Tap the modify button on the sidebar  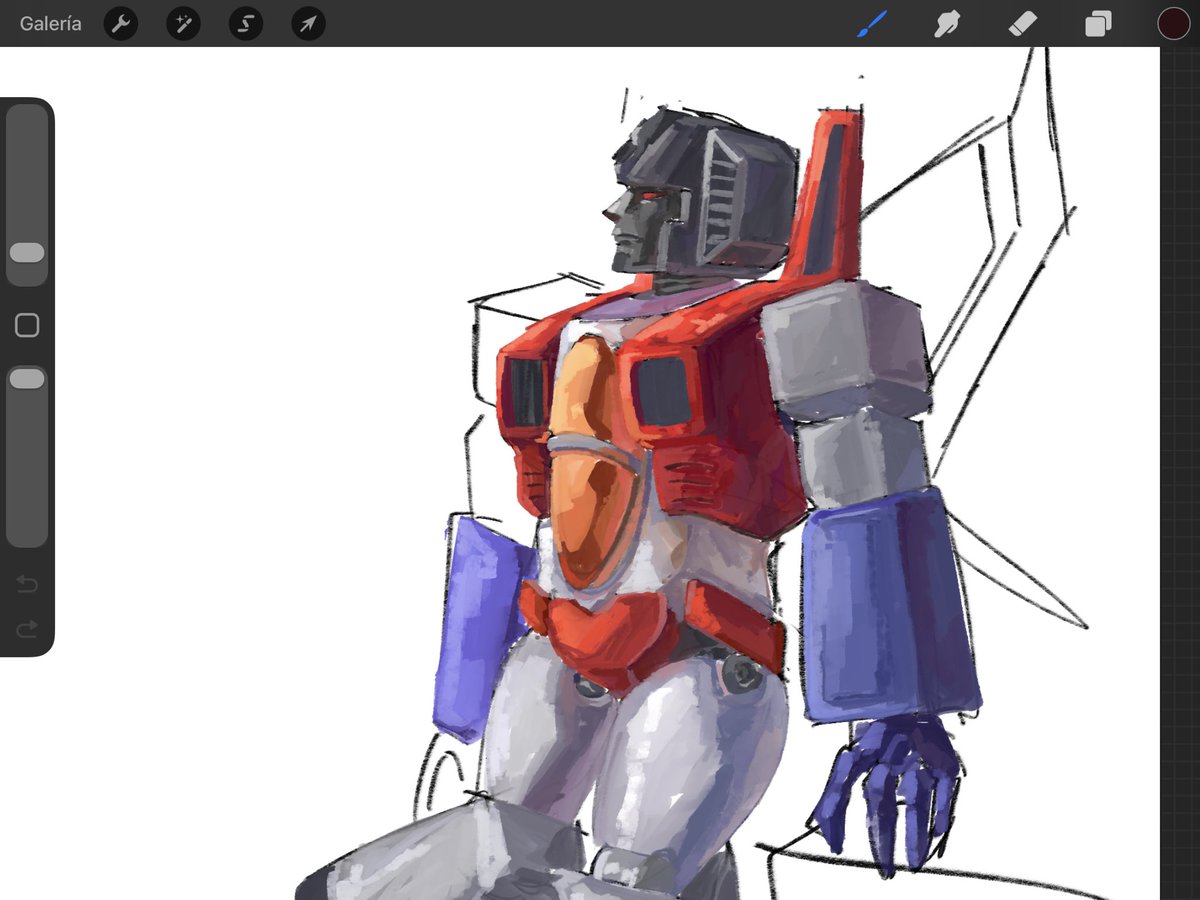coord(27,324)
